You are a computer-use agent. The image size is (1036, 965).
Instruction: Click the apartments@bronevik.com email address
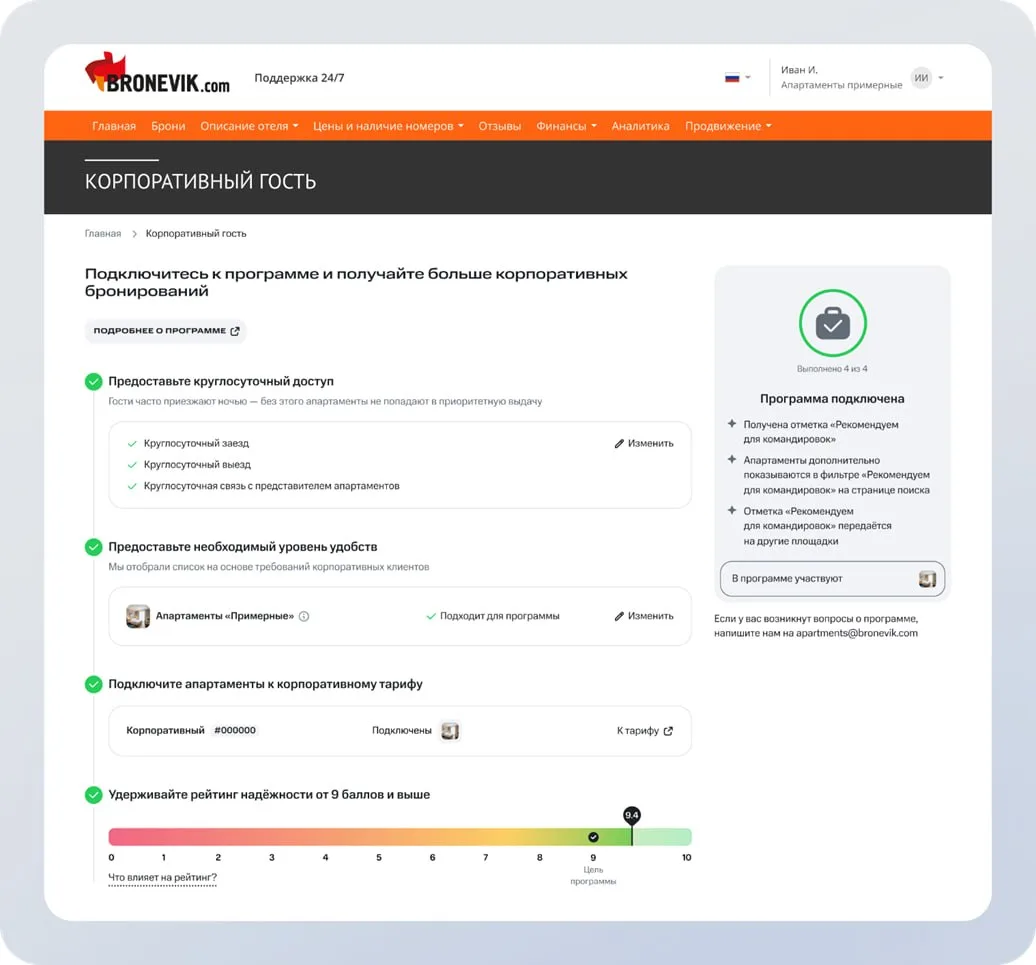coord(856,633)
